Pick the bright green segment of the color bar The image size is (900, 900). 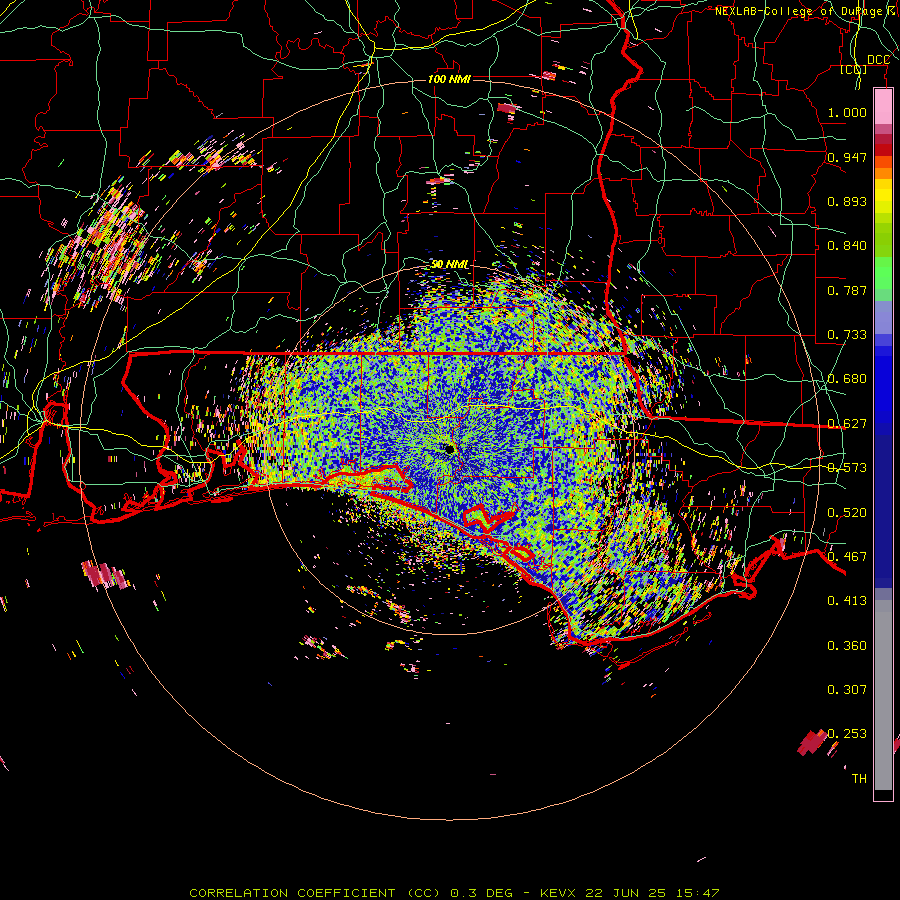[x=883, y=273]
